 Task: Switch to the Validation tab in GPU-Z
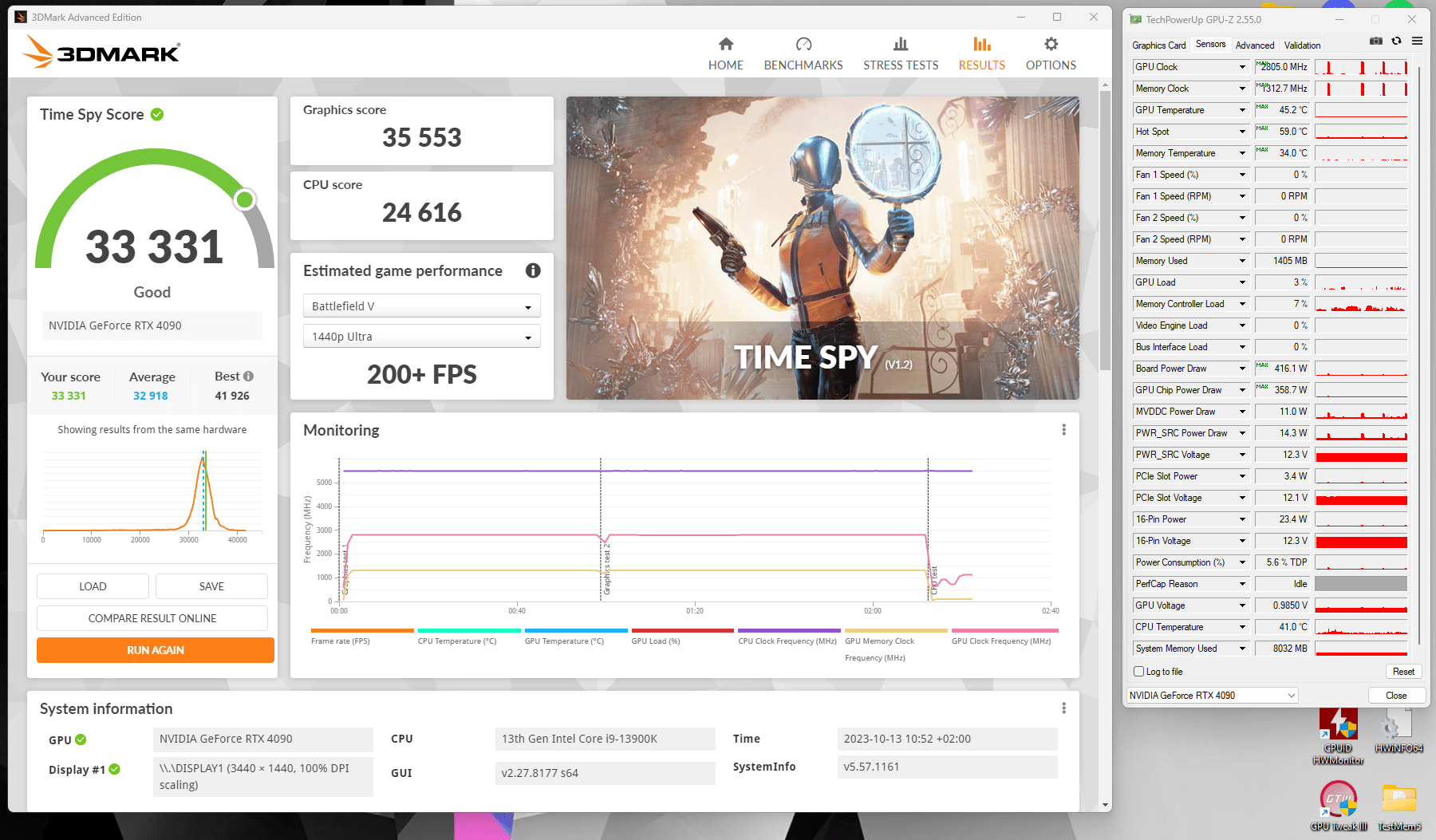pyautogui.click(x=1302, y=45)
